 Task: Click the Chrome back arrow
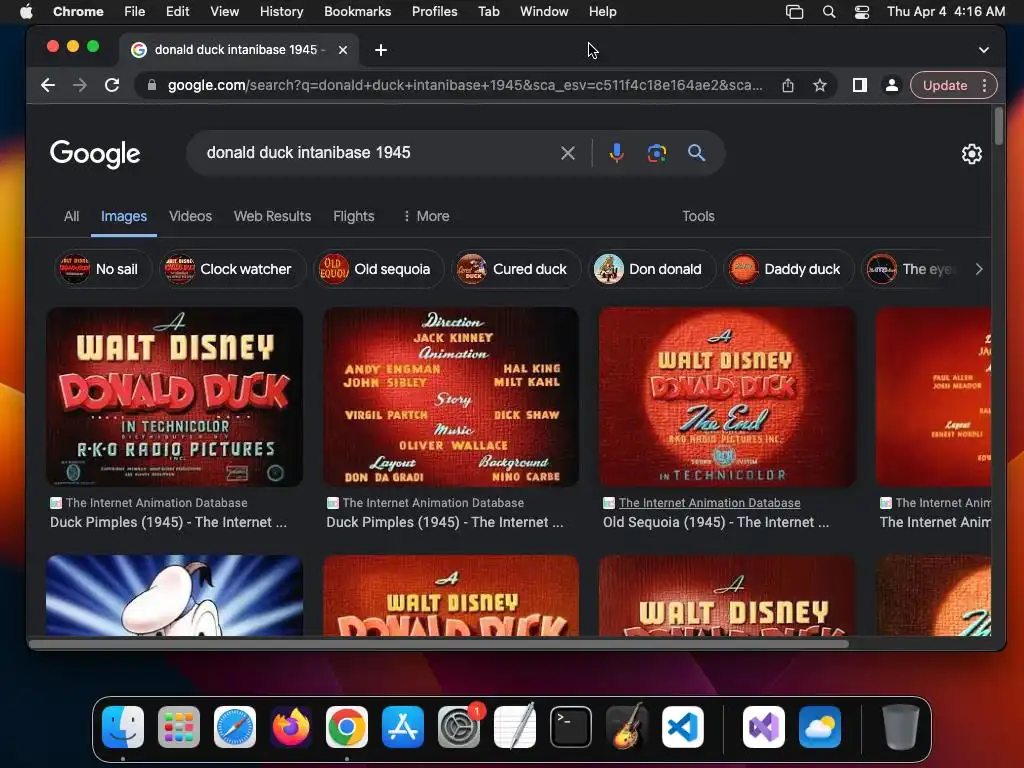pyautogui.click(x=48, y=85)
